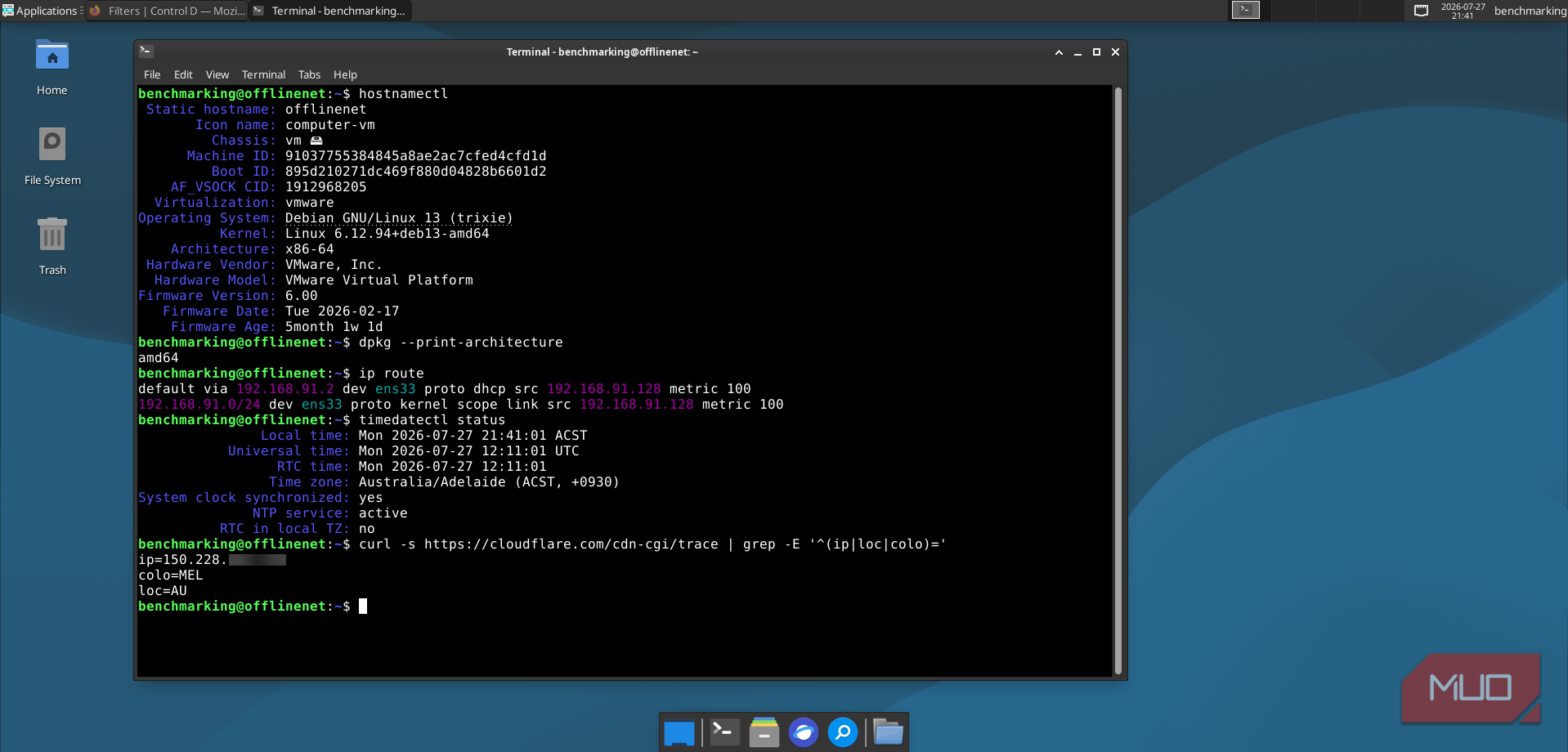Maximize the terminal window
The width and height of the screenshot is (1568, 752).
(1096, 51)
